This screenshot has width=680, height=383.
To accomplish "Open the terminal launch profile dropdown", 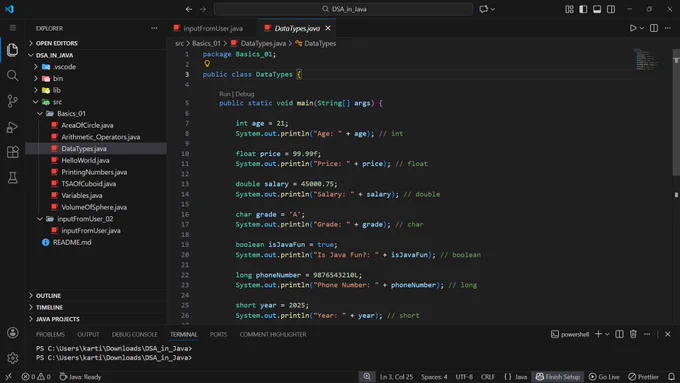I will (x=607, y=334).
